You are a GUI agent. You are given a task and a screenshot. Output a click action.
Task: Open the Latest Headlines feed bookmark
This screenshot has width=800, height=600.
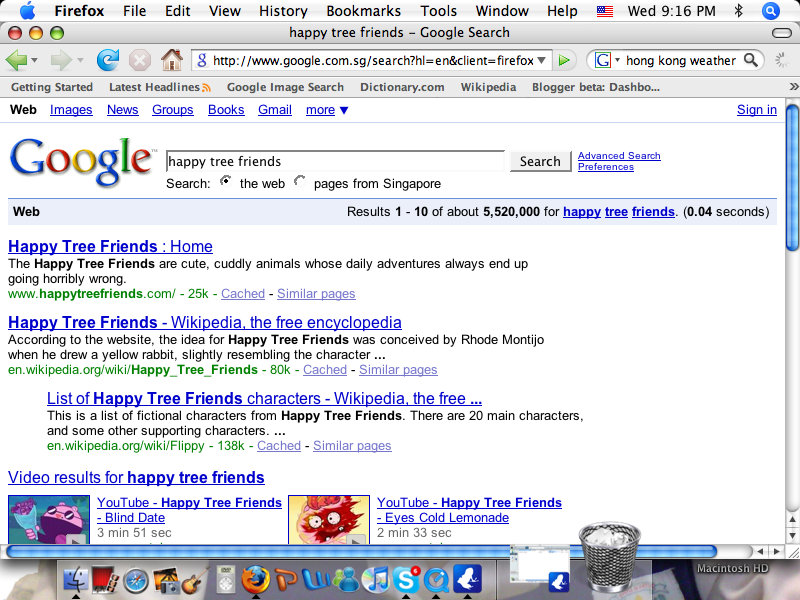click(x=160, y=87)
